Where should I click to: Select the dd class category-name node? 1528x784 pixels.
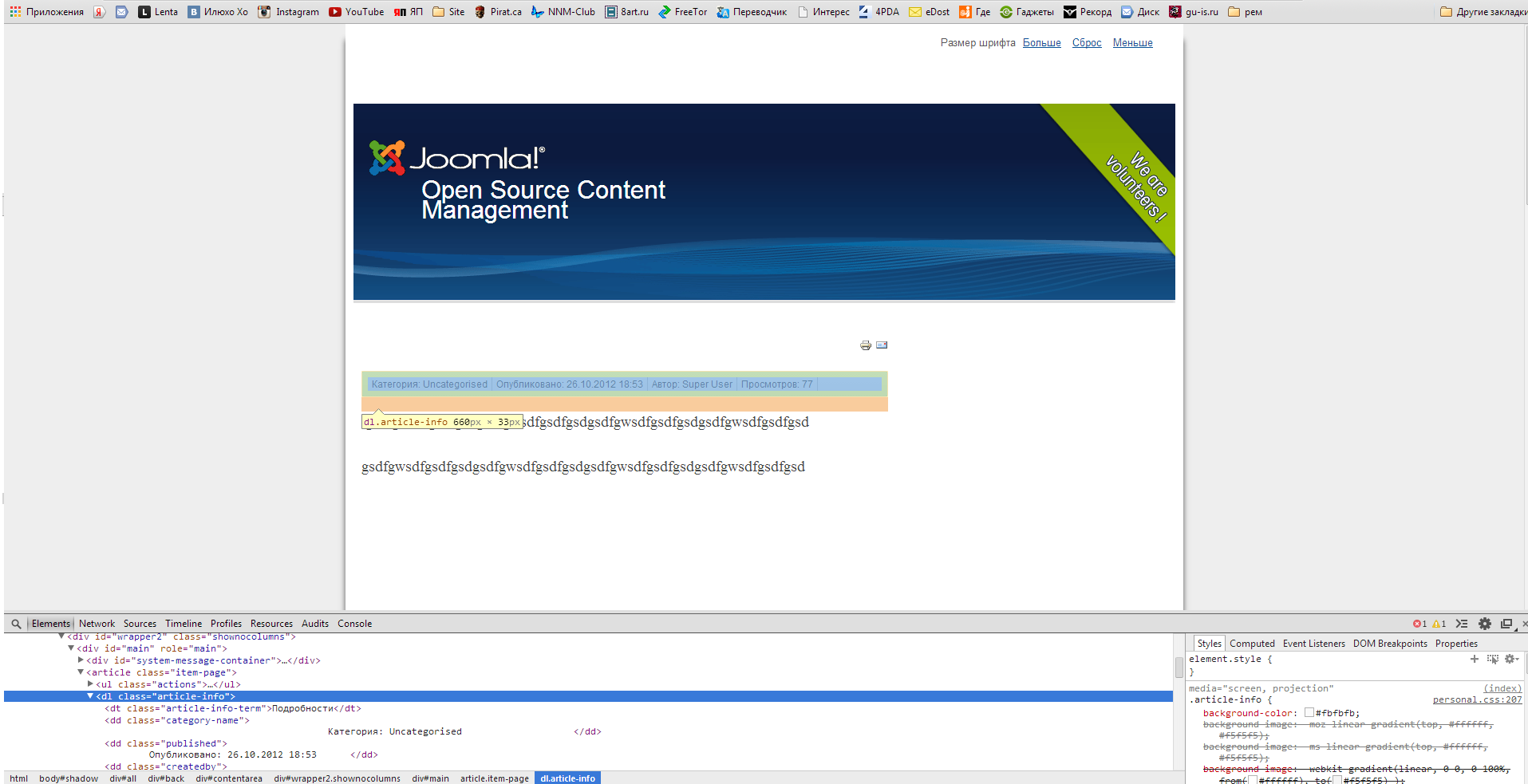(177, 720)
